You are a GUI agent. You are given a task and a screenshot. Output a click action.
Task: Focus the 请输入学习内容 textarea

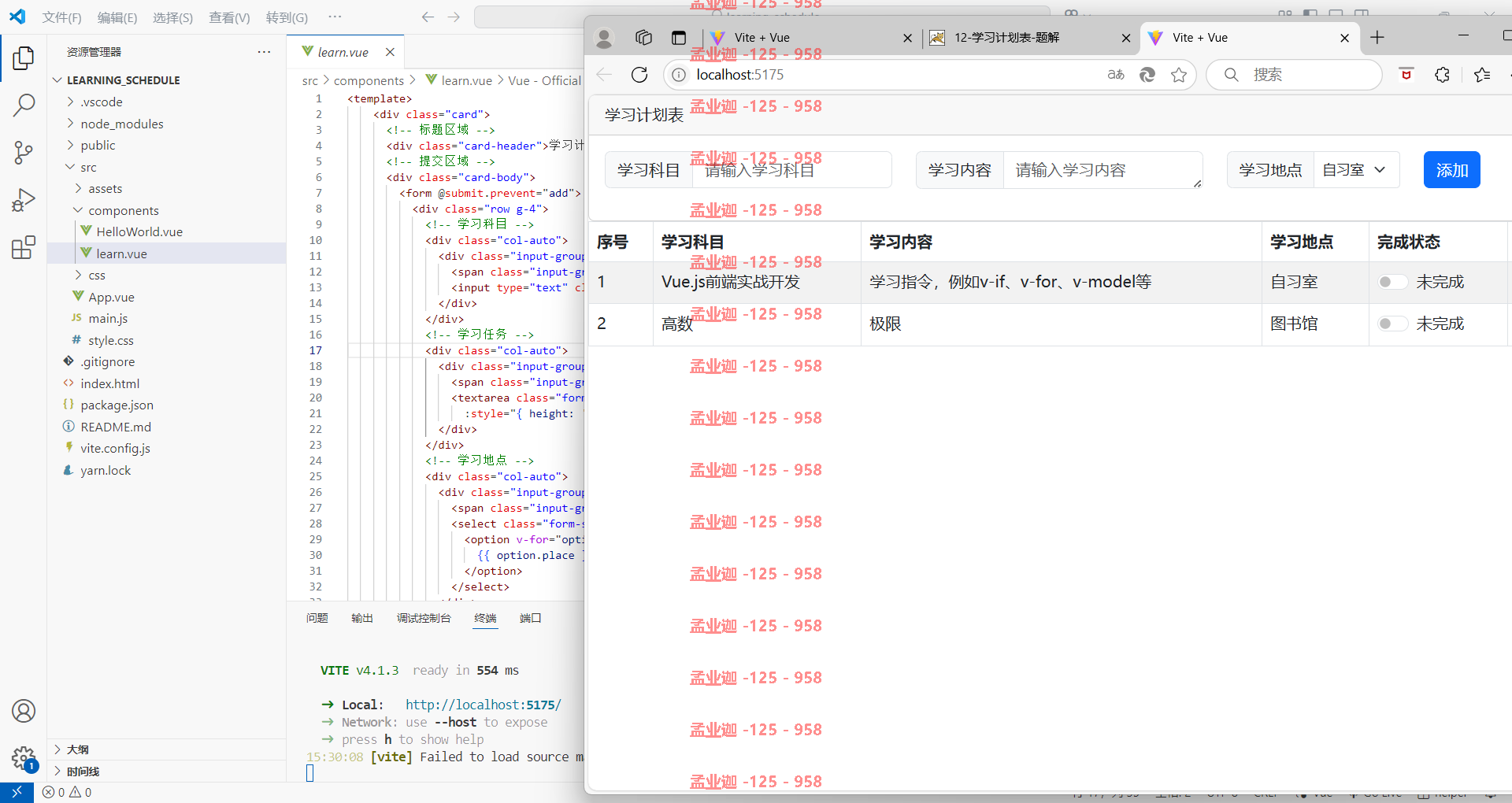[x=1102, y=170]
